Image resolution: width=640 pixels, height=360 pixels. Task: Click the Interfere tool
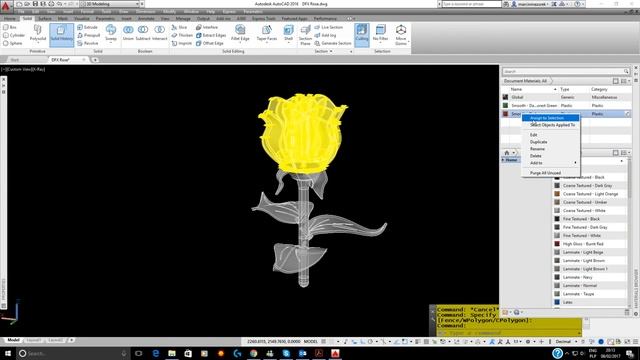tap(207, 27)
